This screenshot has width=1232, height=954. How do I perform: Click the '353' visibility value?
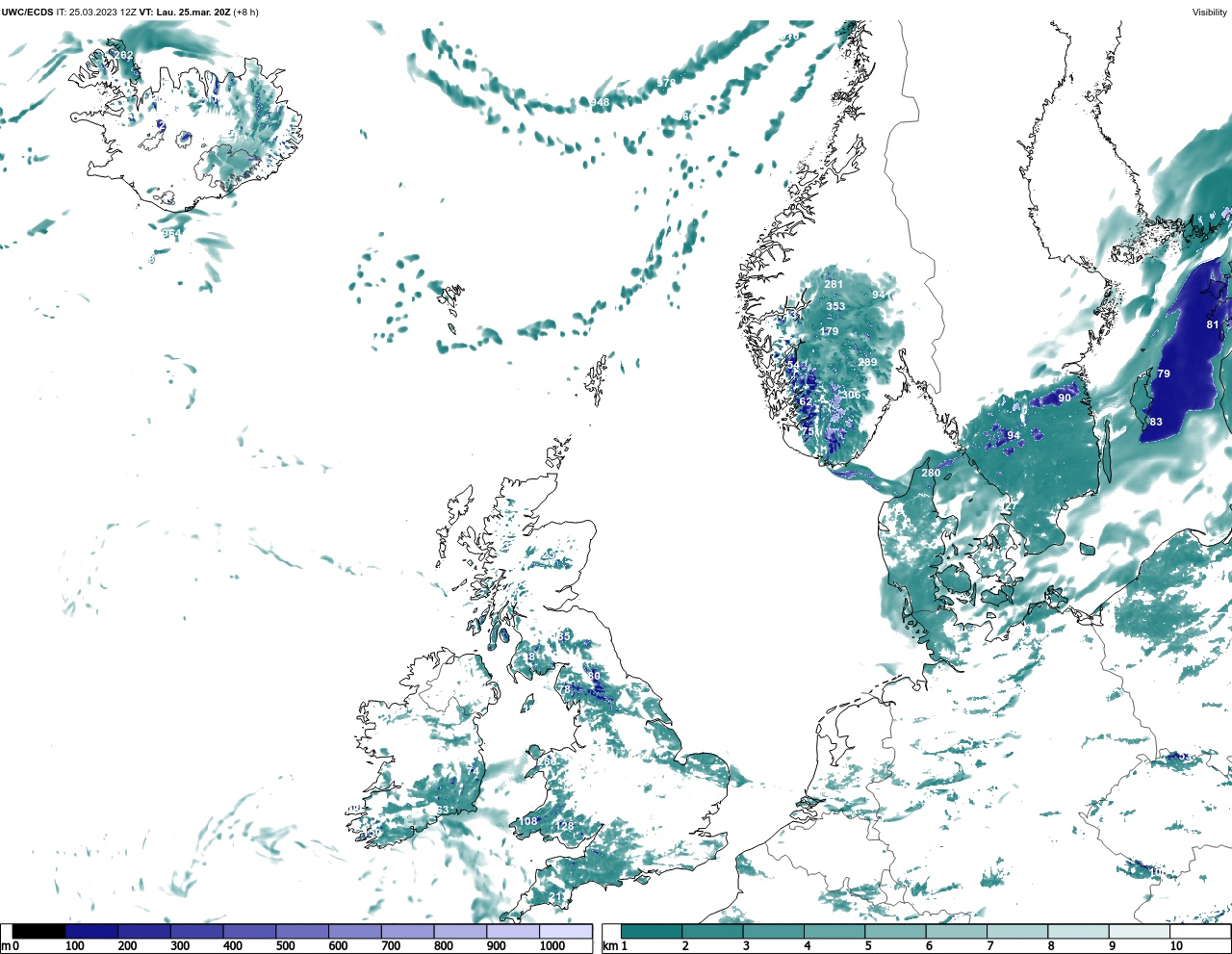[835, 306]
